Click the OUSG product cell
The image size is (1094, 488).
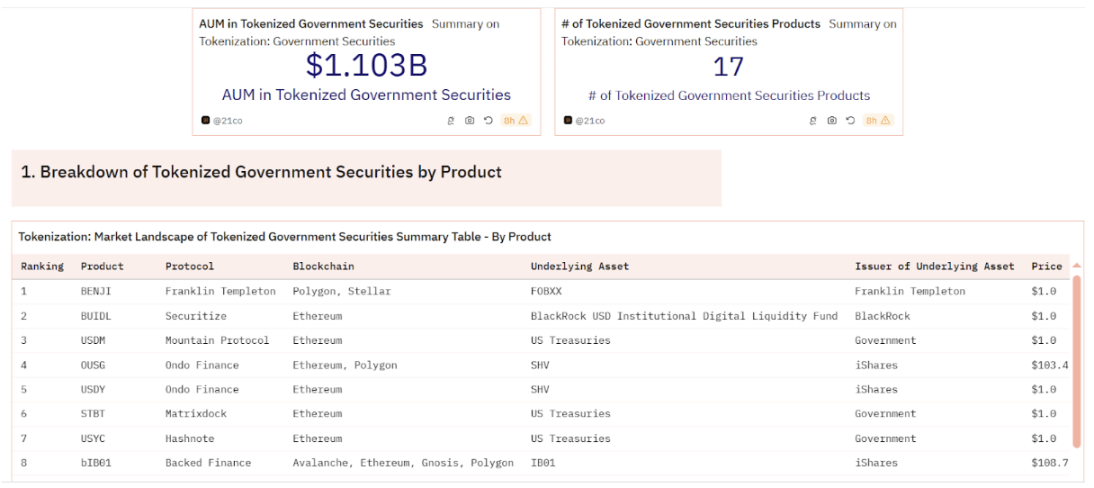pyautogui.click(x=93, y=365)
